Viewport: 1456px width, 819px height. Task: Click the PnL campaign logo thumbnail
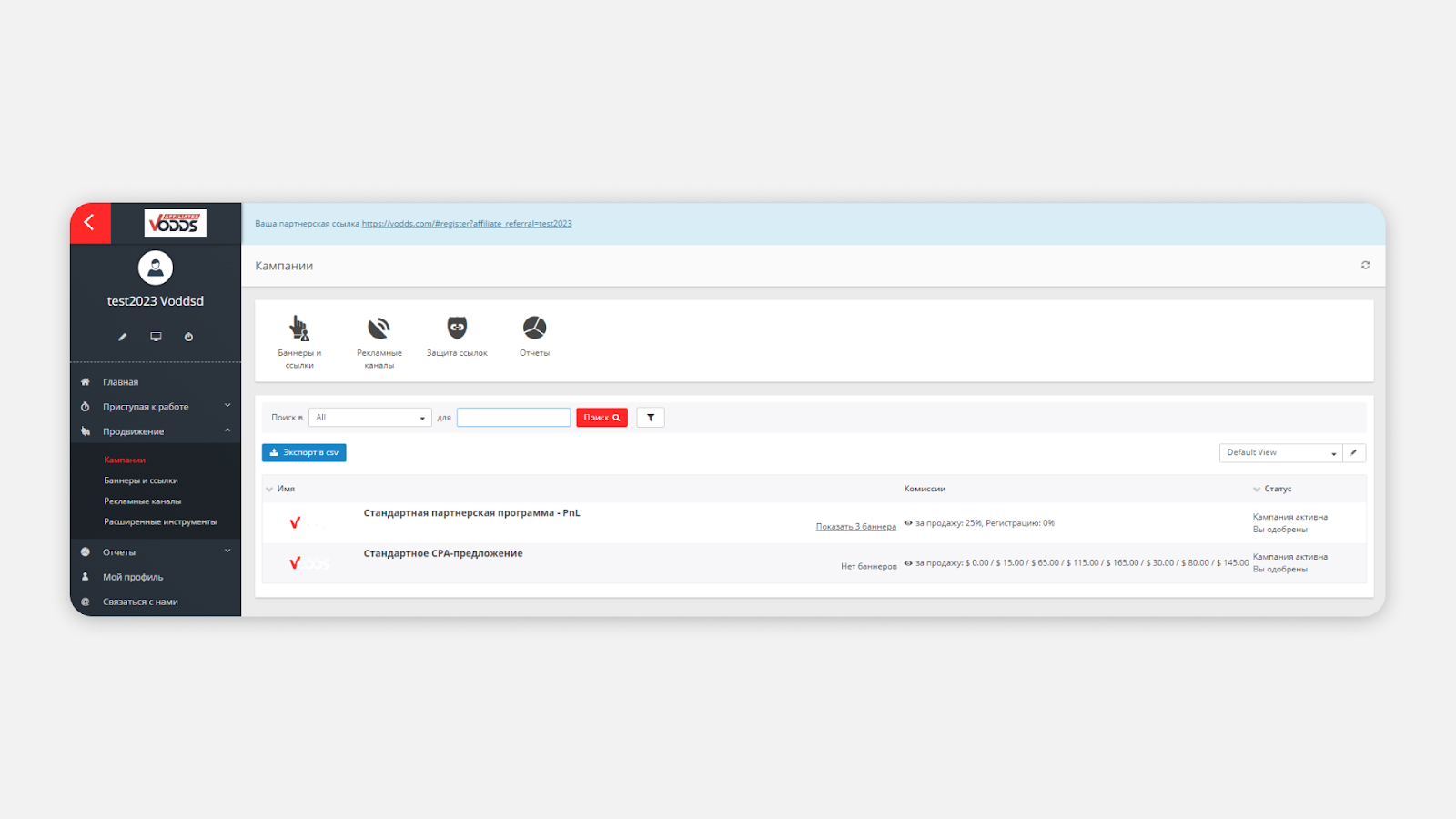tap(308, 522)
